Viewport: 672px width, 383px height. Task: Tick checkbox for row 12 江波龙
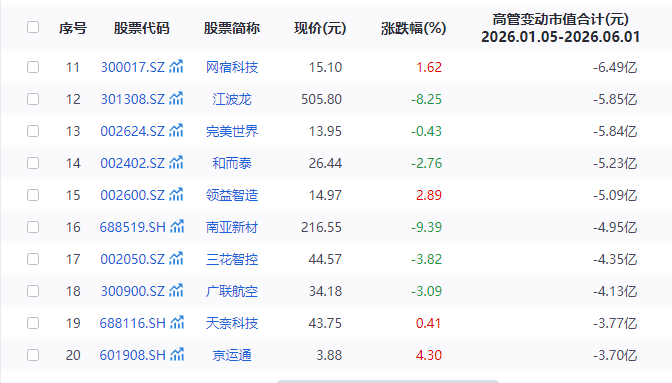33,99
